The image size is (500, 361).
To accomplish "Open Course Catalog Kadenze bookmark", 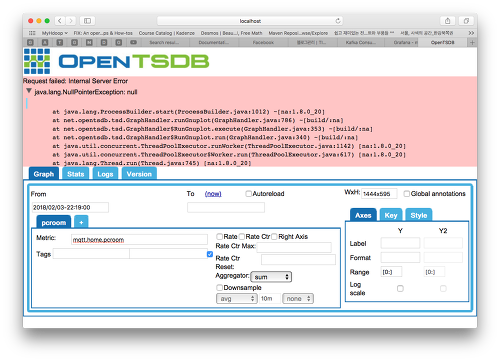I will pos(167,33).
